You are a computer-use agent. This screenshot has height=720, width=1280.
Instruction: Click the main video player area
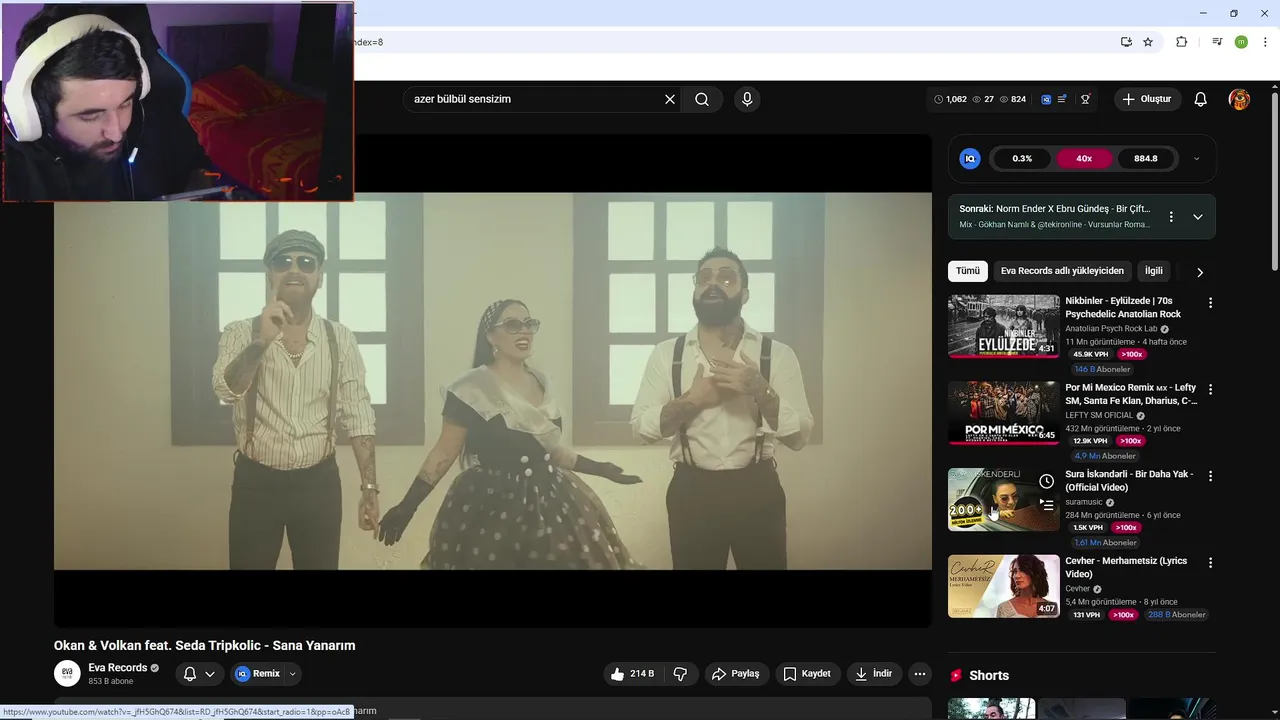493,381
